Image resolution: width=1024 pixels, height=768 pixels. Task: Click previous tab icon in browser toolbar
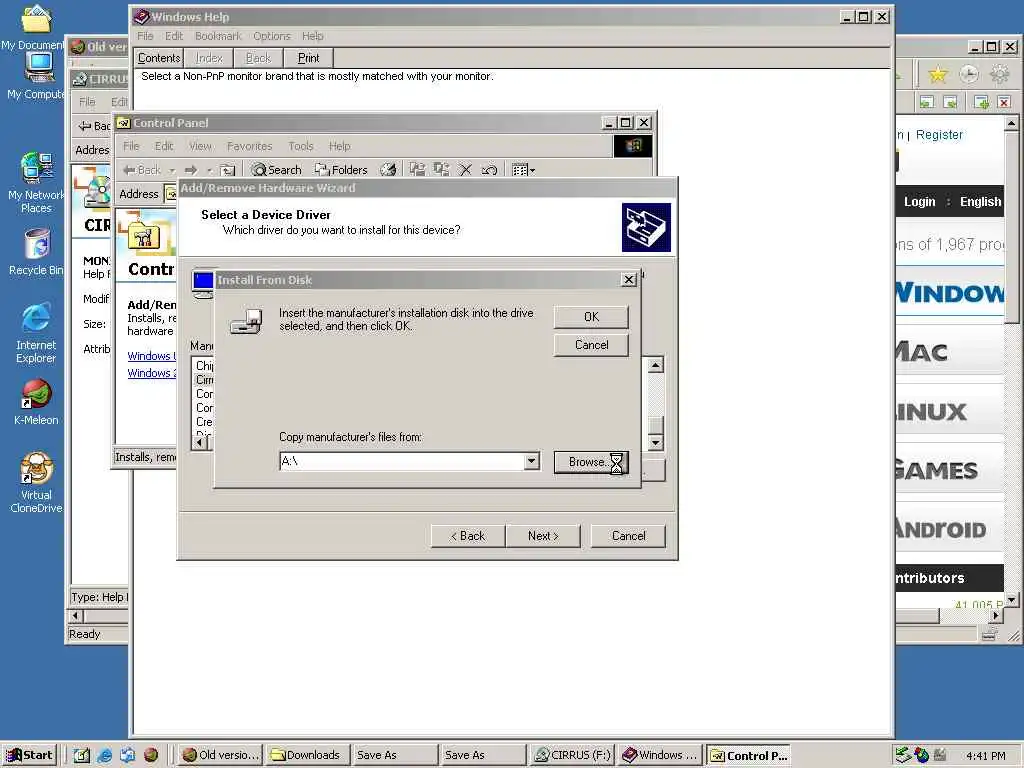click(926, 102)
